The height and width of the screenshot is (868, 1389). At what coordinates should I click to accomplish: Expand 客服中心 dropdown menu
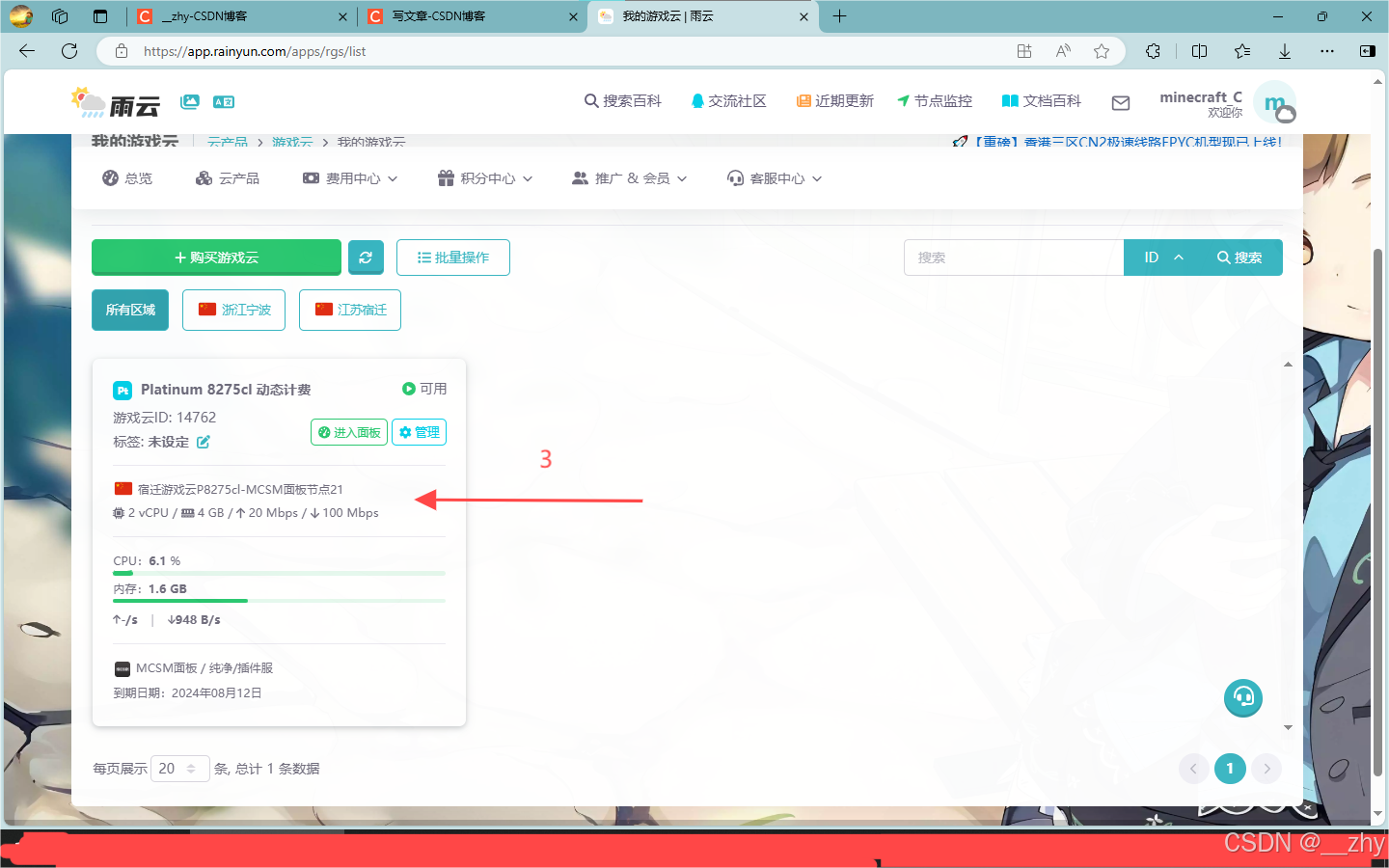(x=775, y=178)
